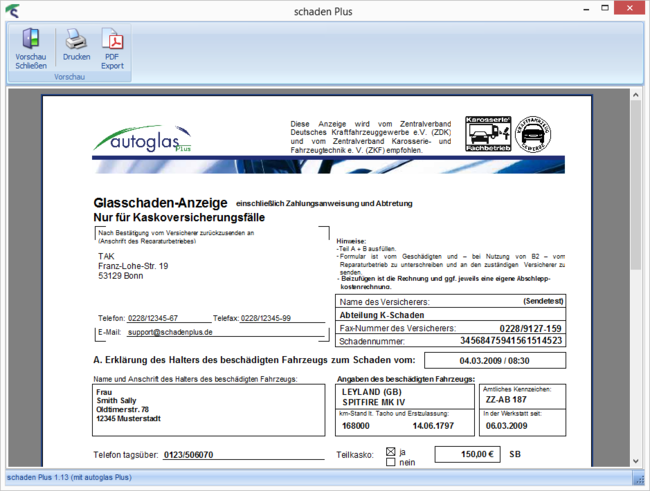Viewport: 650px width, 491px height.
Task: Click the Vorschau ribbon group label
Action: pyautogui.click(x=69, y=77)
